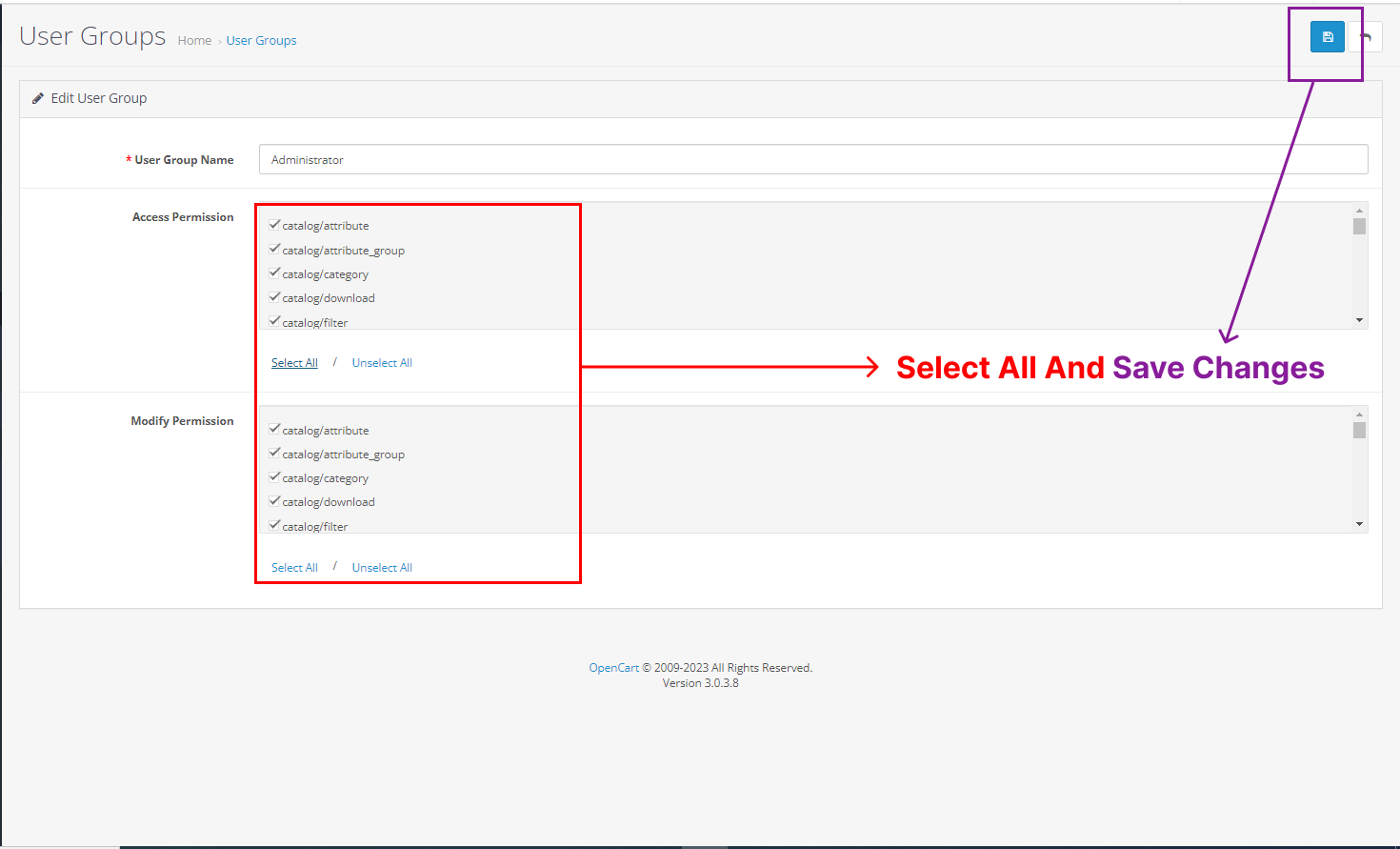Toggle catalog/filter checkbox in Modify Permission
Viewport: 1400px width, 849px height.
tap(274, 524)
